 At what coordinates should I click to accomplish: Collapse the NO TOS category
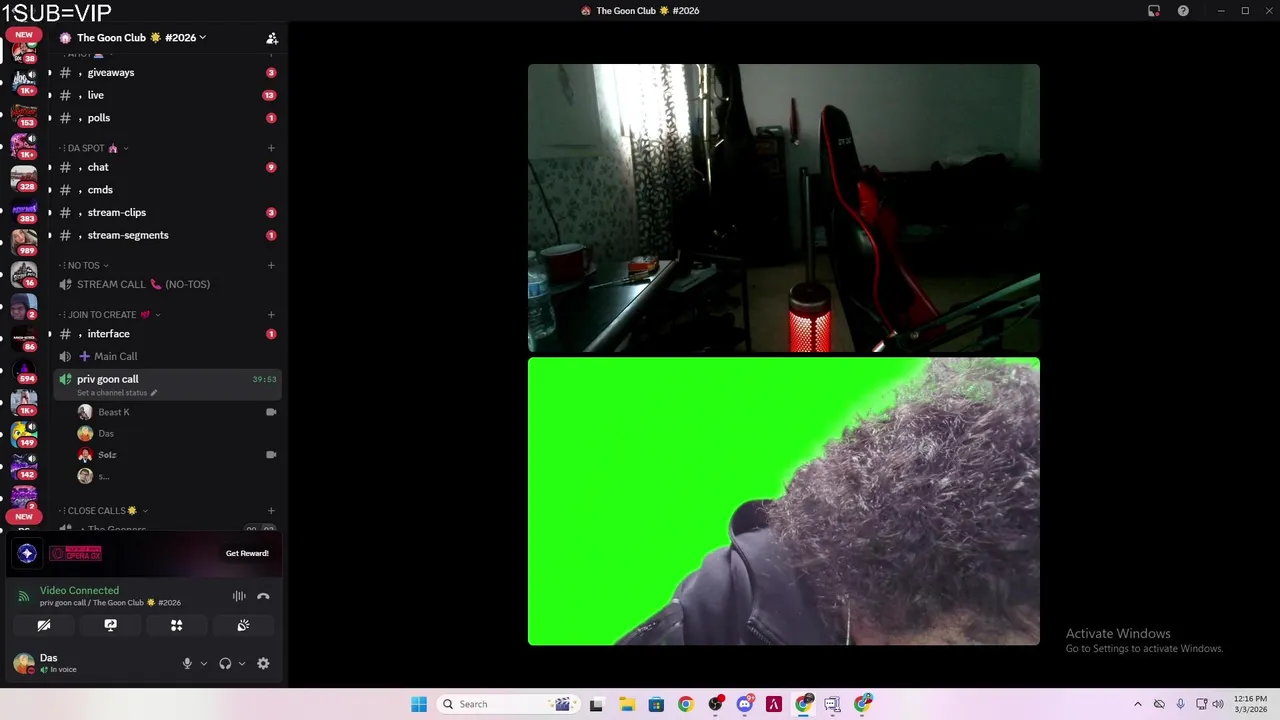pyautogui.click(x=86, y=265)
